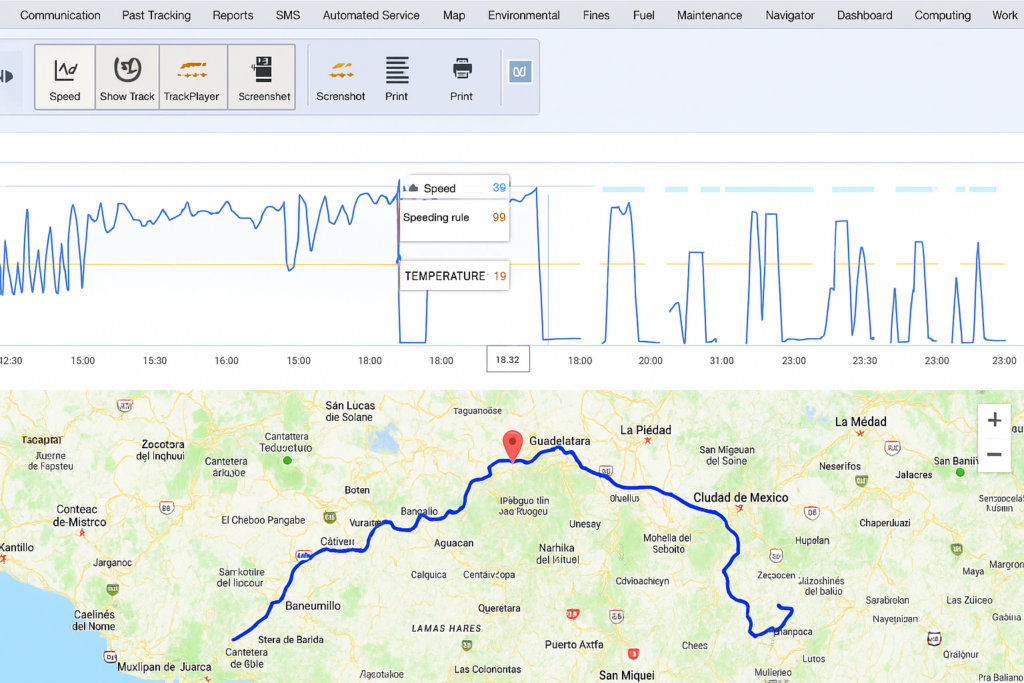Open the Past Tracking menu

[x=156, y=15]
